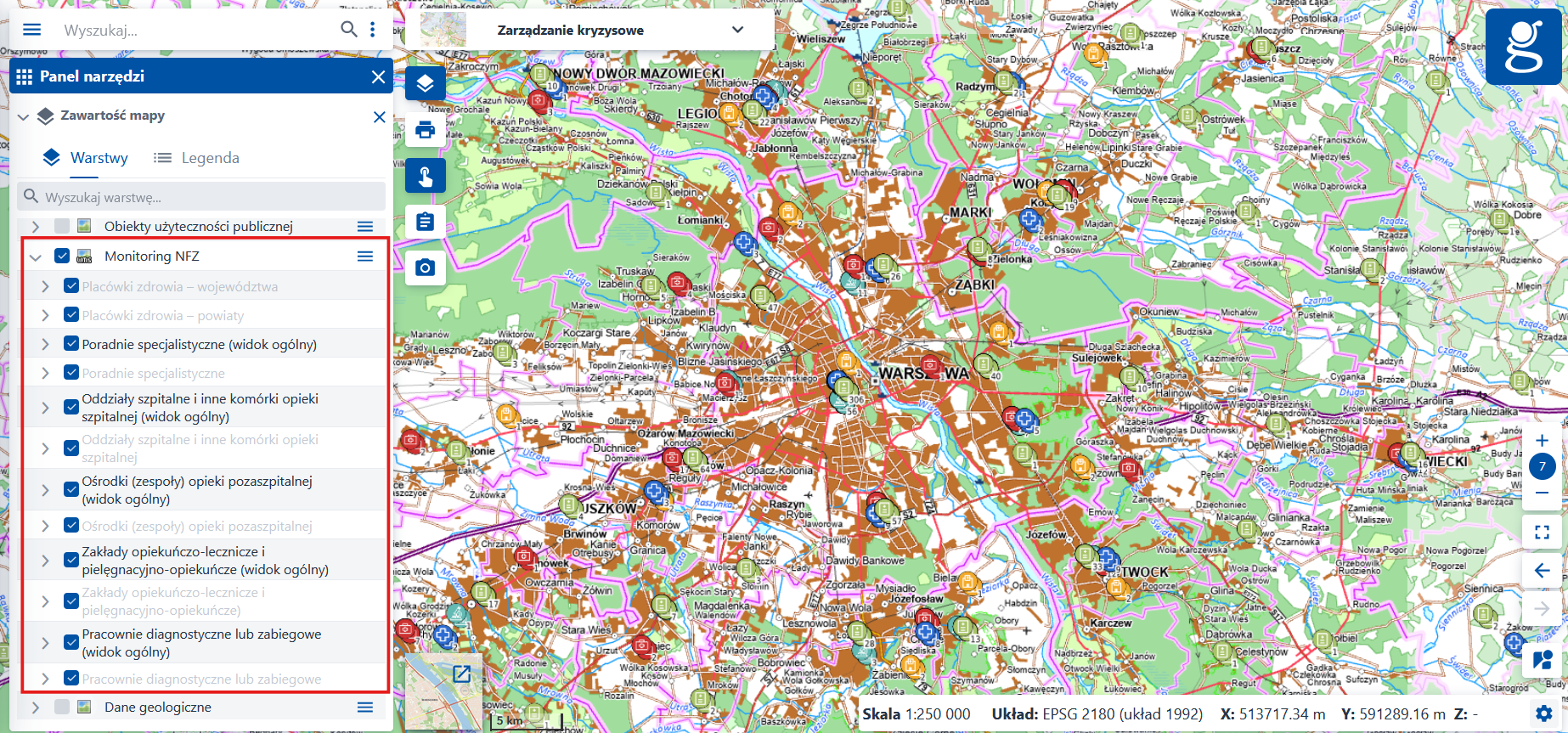
Task: Select the Warstwy tab
Action: 86,158
